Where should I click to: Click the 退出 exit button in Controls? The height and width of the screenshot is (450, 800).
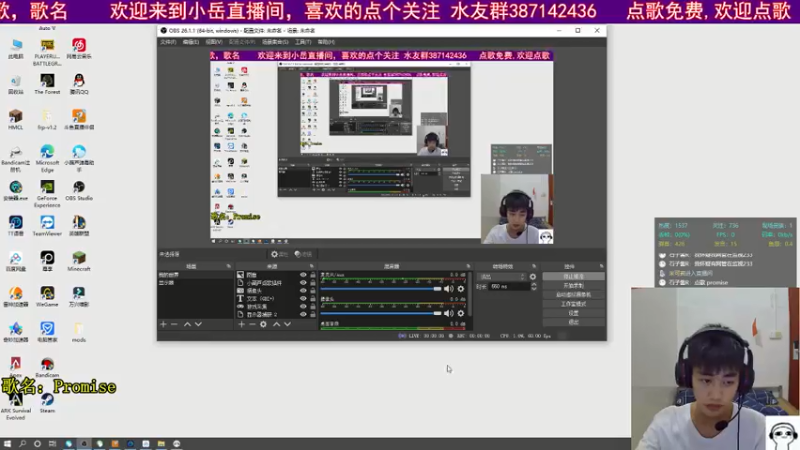tap(573, 322)
